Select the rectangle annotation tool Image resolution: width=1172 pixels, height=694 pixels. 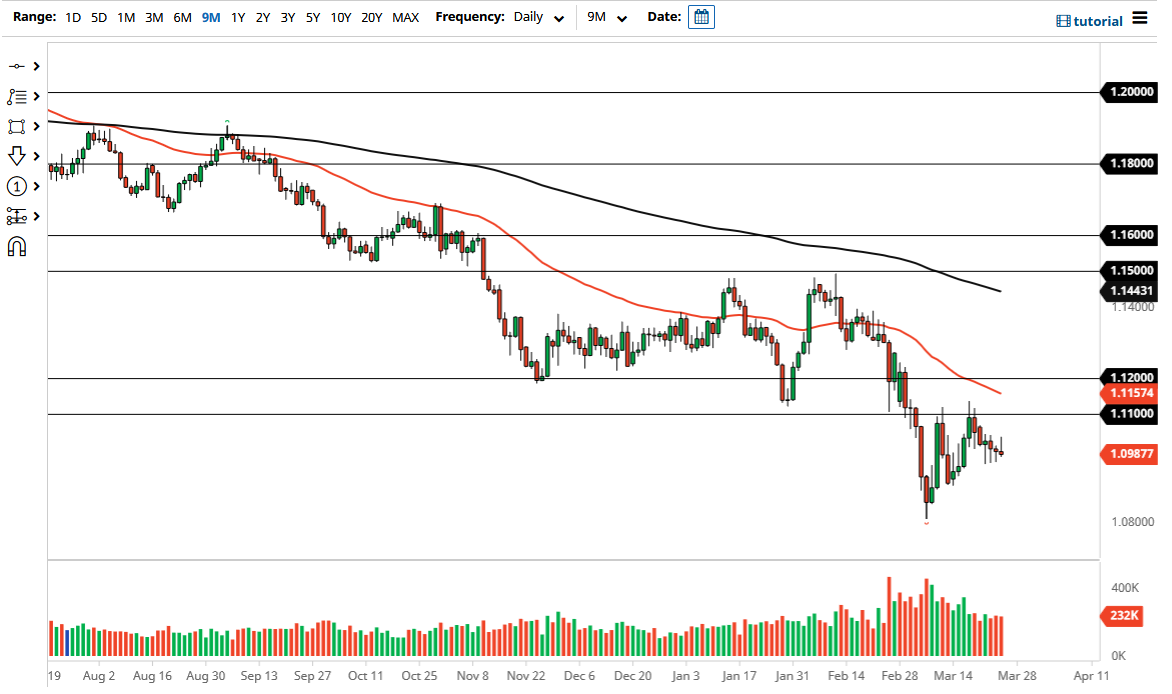[16, 126]
